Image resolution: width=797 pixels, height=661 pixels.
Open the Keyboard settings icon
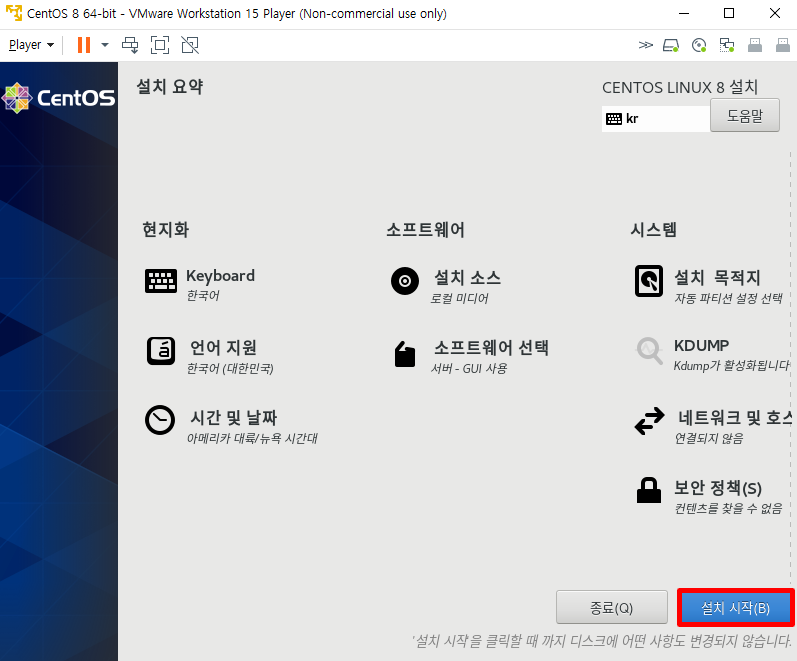coord(161,281)
